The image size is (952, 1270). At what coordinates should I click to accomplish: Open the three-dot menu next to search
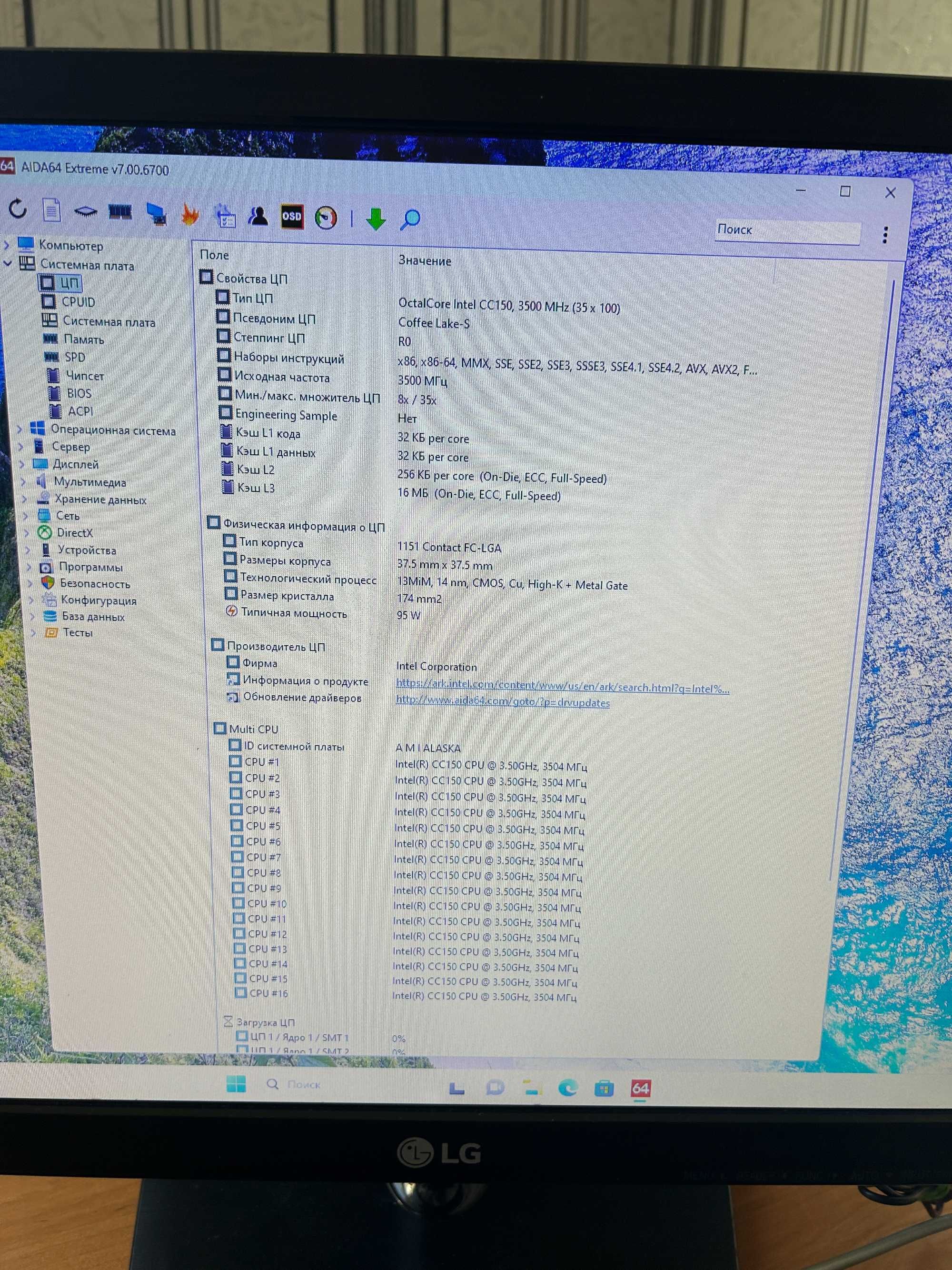885,234
